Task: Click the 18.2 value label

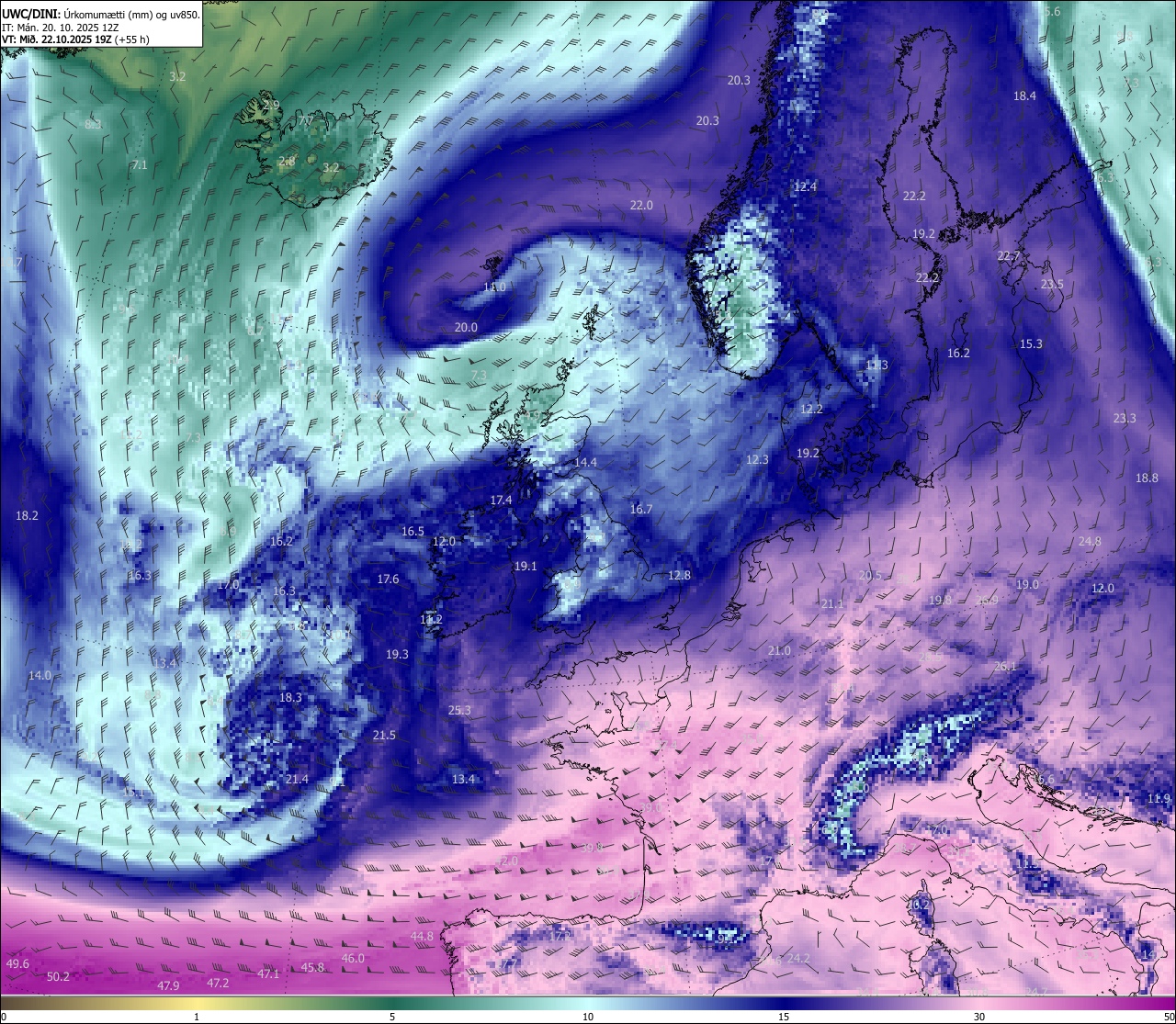Action: tap(28, 516)
